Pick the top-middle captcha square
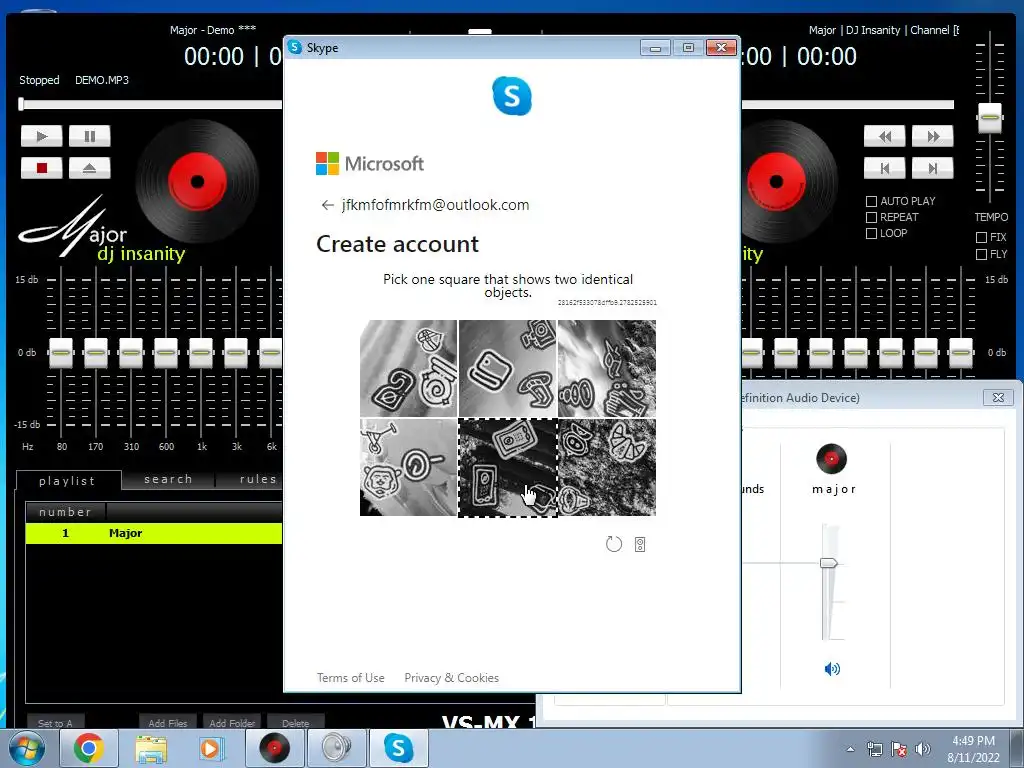This screenshot has width=1024, height=768. tap(507, 368)
